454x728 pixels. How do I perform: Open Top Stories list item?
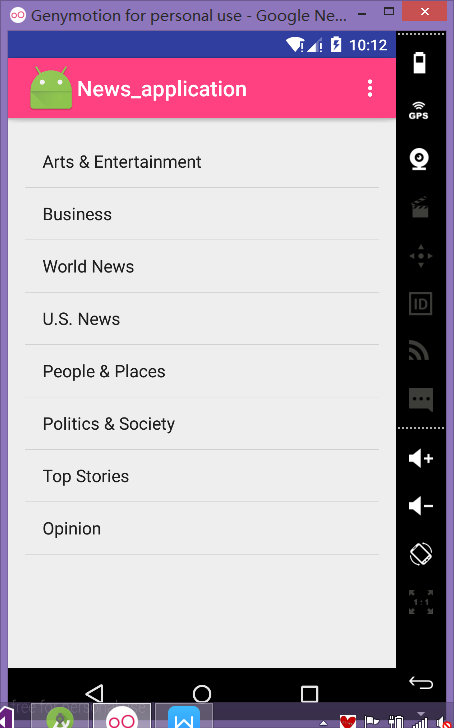(202, 476)
